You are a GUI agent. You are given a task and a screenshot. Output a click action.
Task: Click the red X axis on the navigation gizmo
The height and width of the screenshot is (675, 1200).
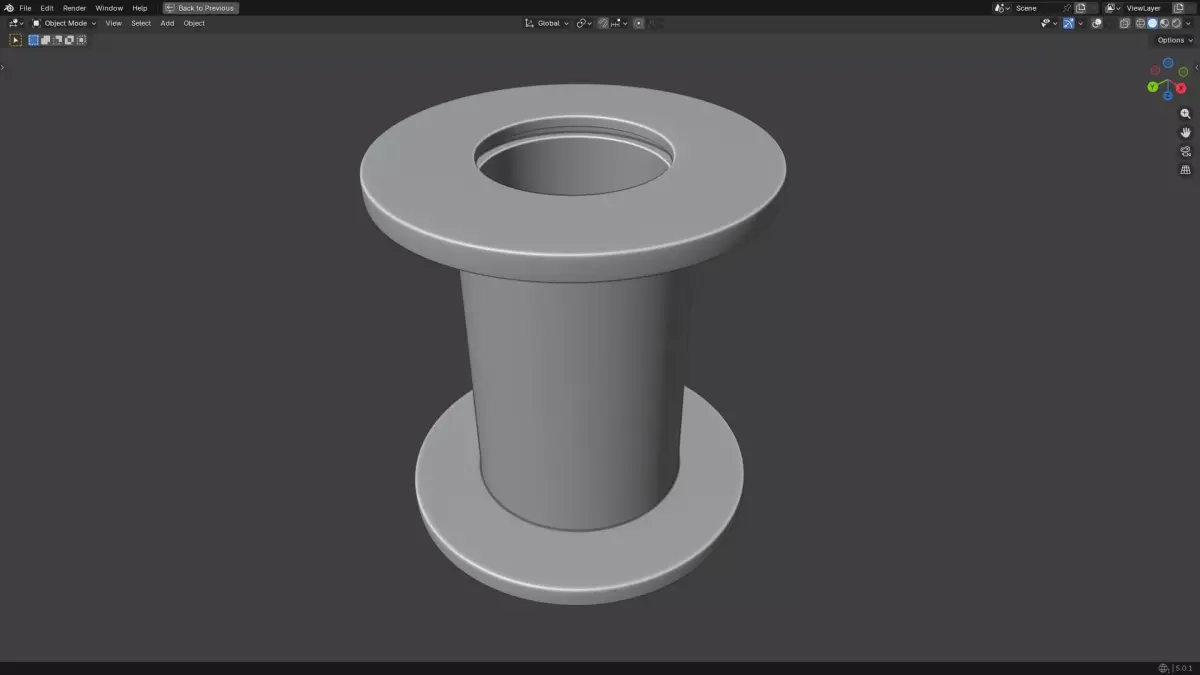1182,88
